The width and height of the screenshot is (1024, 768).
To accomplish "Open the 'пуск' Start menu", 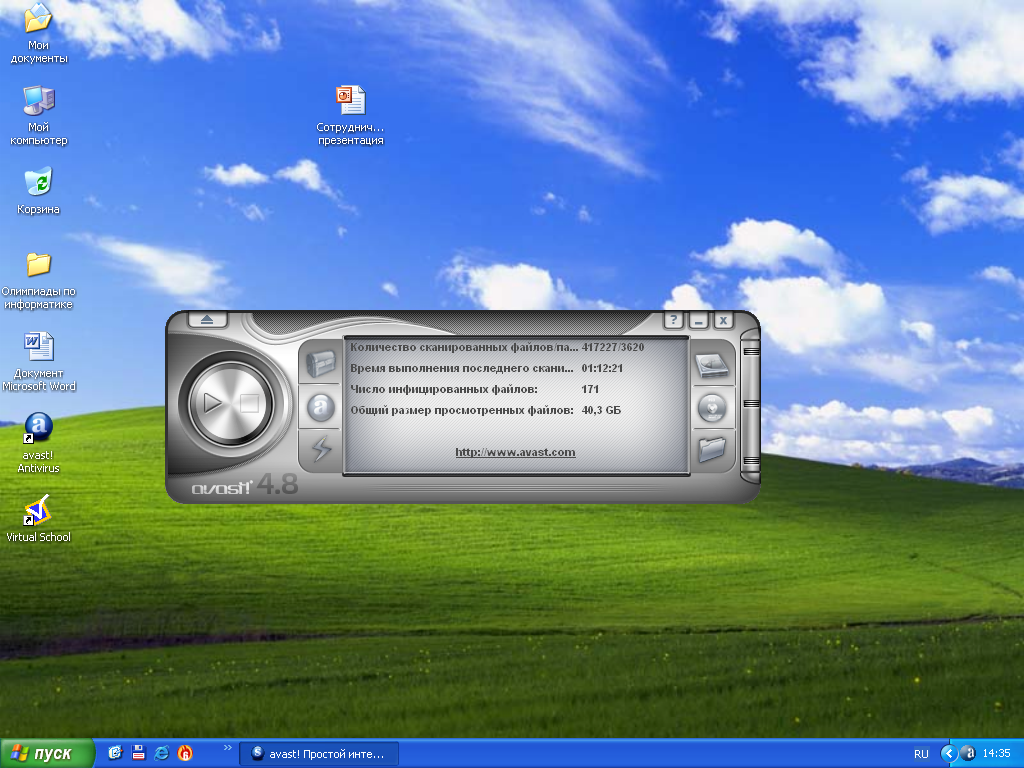I will [x=47, y=754].
